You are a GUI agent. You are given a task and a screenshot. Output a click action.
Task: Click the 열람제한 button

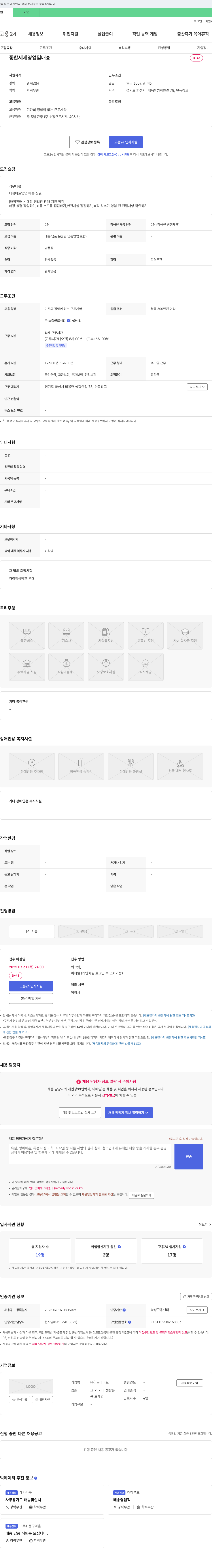coord(43,1399)
